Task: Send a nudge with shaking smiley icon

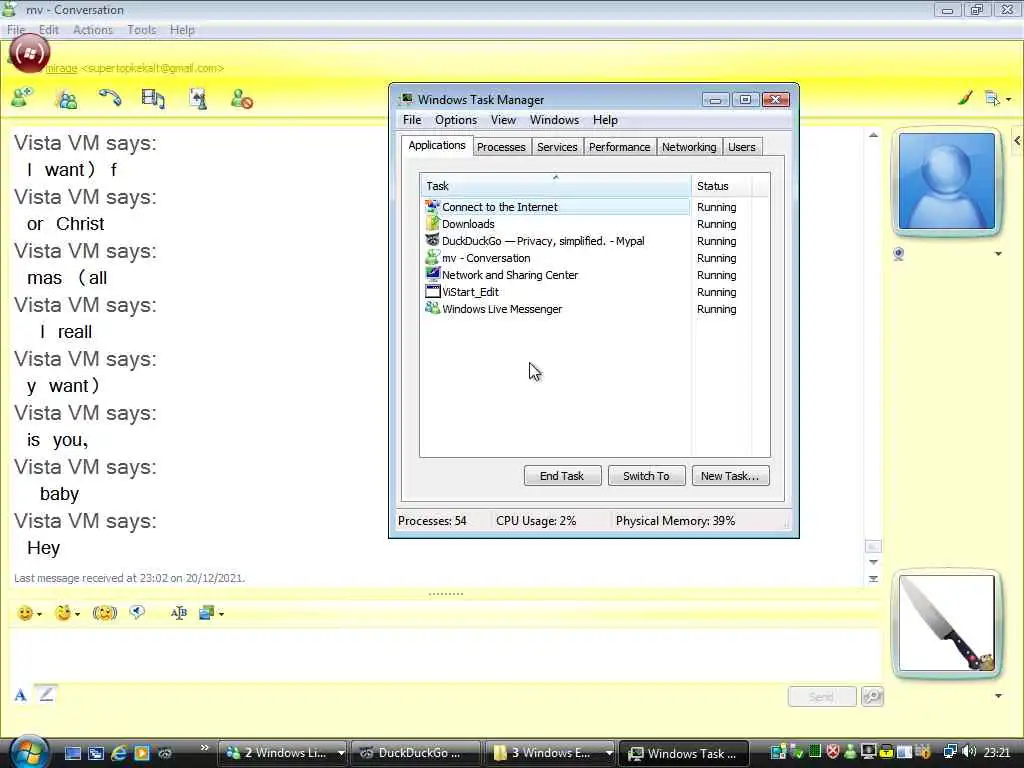Action: pyautogui.click(x=104, y=613)
